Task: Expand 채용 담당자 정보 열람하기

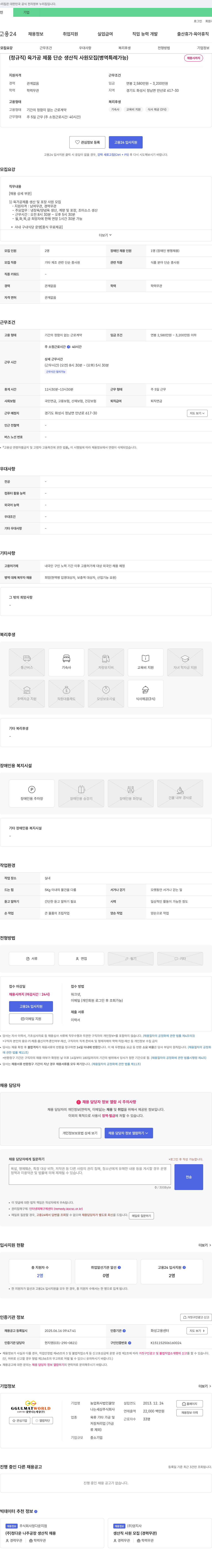Action: click(129, 1133)
